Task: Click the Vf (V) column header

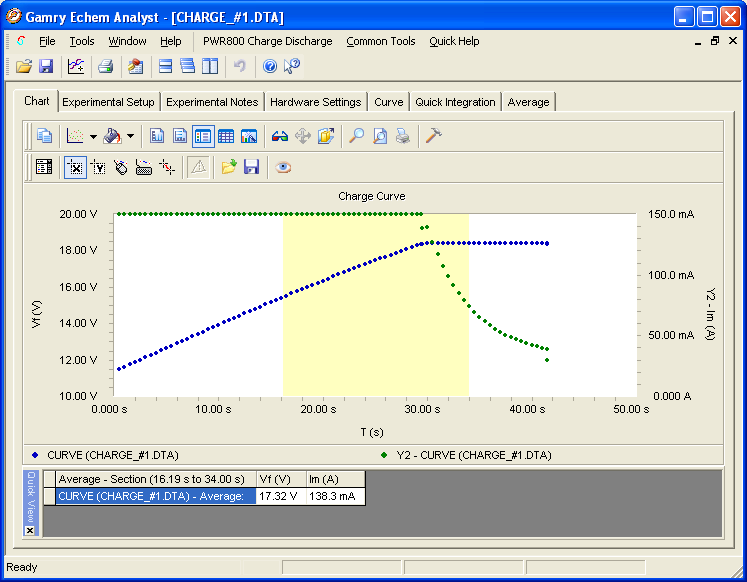Action: pyautogui.click(x=281, y=479)
